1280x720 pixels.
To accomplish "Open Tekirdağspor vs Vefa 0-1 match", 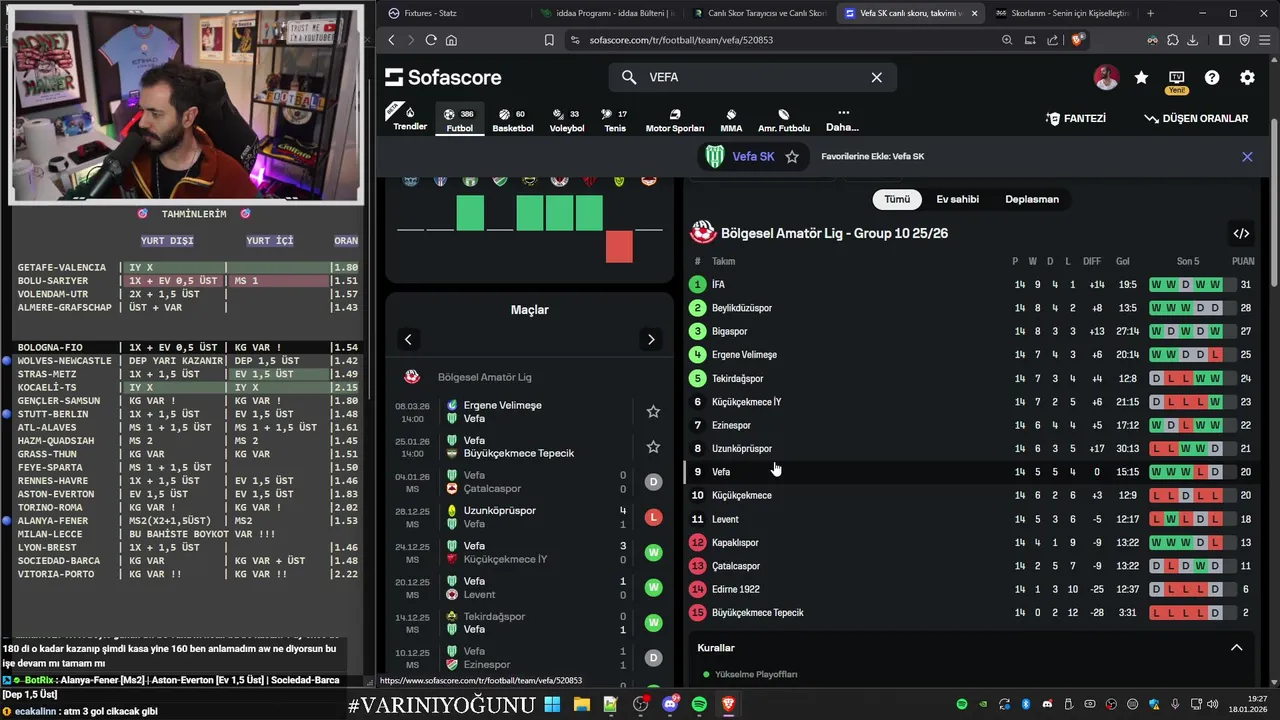I will click(x=530, y=623).
